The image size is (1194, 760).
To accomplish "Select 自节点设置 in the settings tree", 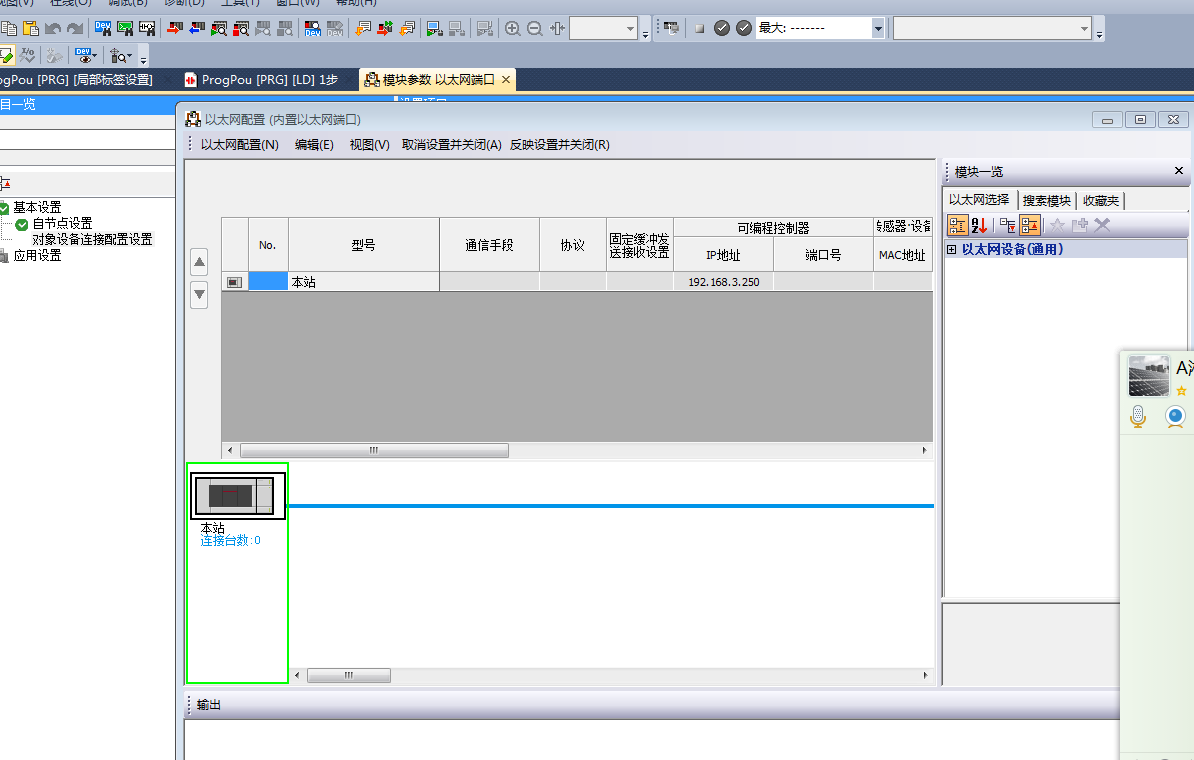I will pos(62,224).
